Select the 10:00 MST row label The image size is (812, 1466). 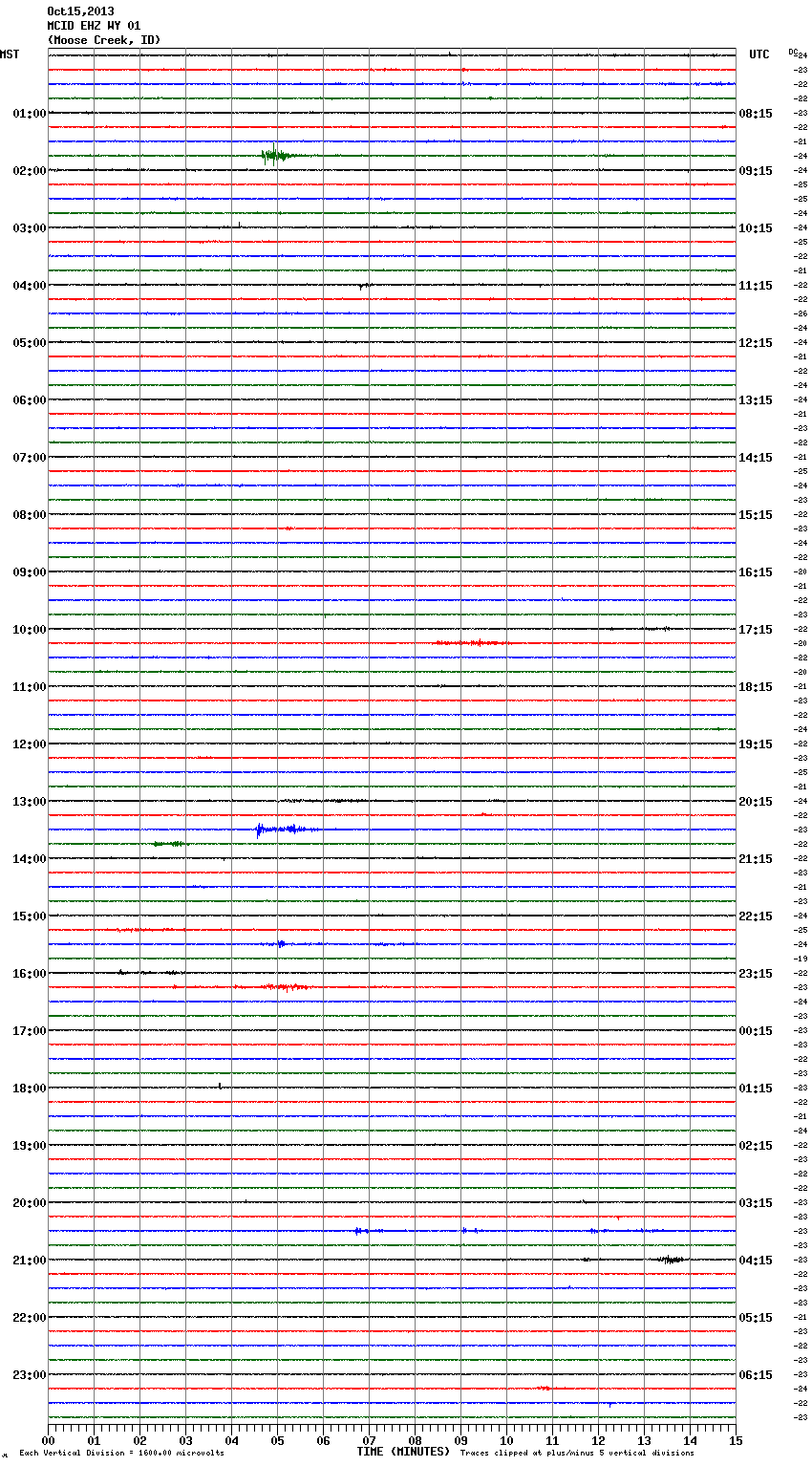tap(30, 630)
